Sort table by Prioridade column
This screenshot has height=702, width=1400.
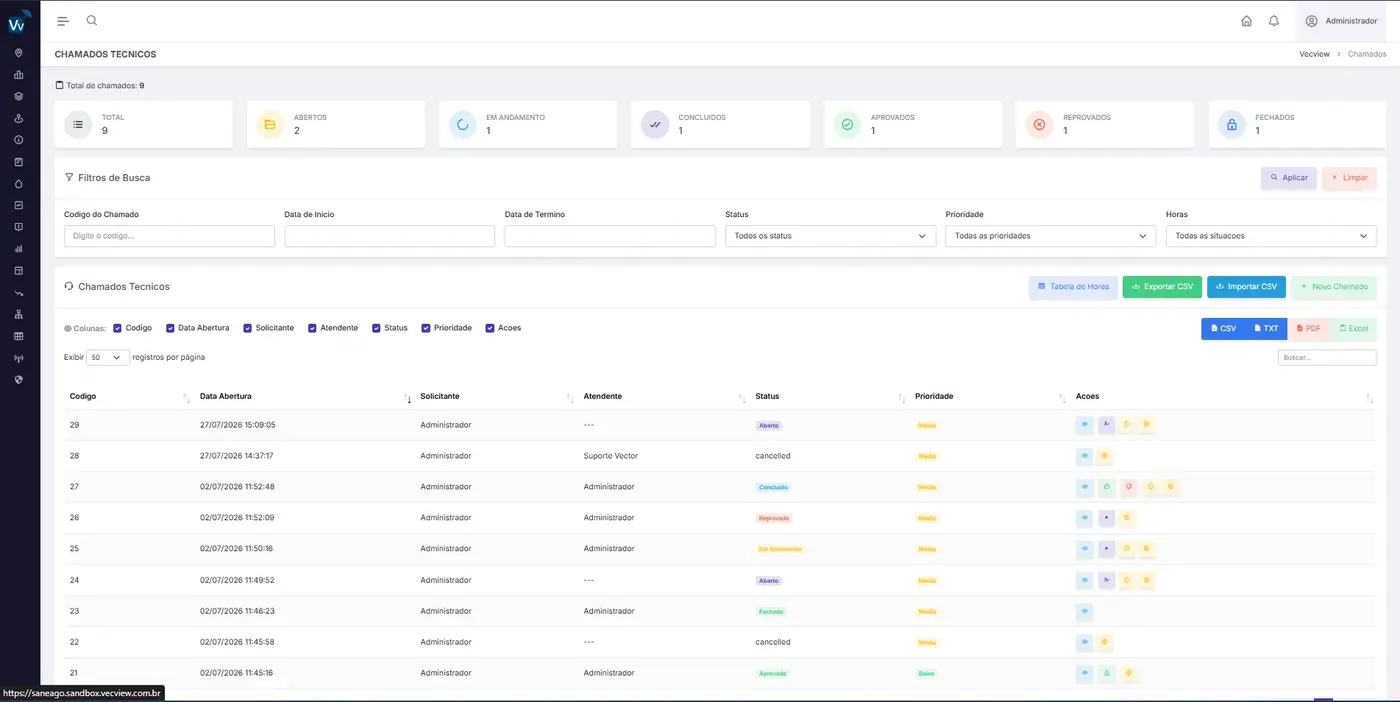[991, 397]
